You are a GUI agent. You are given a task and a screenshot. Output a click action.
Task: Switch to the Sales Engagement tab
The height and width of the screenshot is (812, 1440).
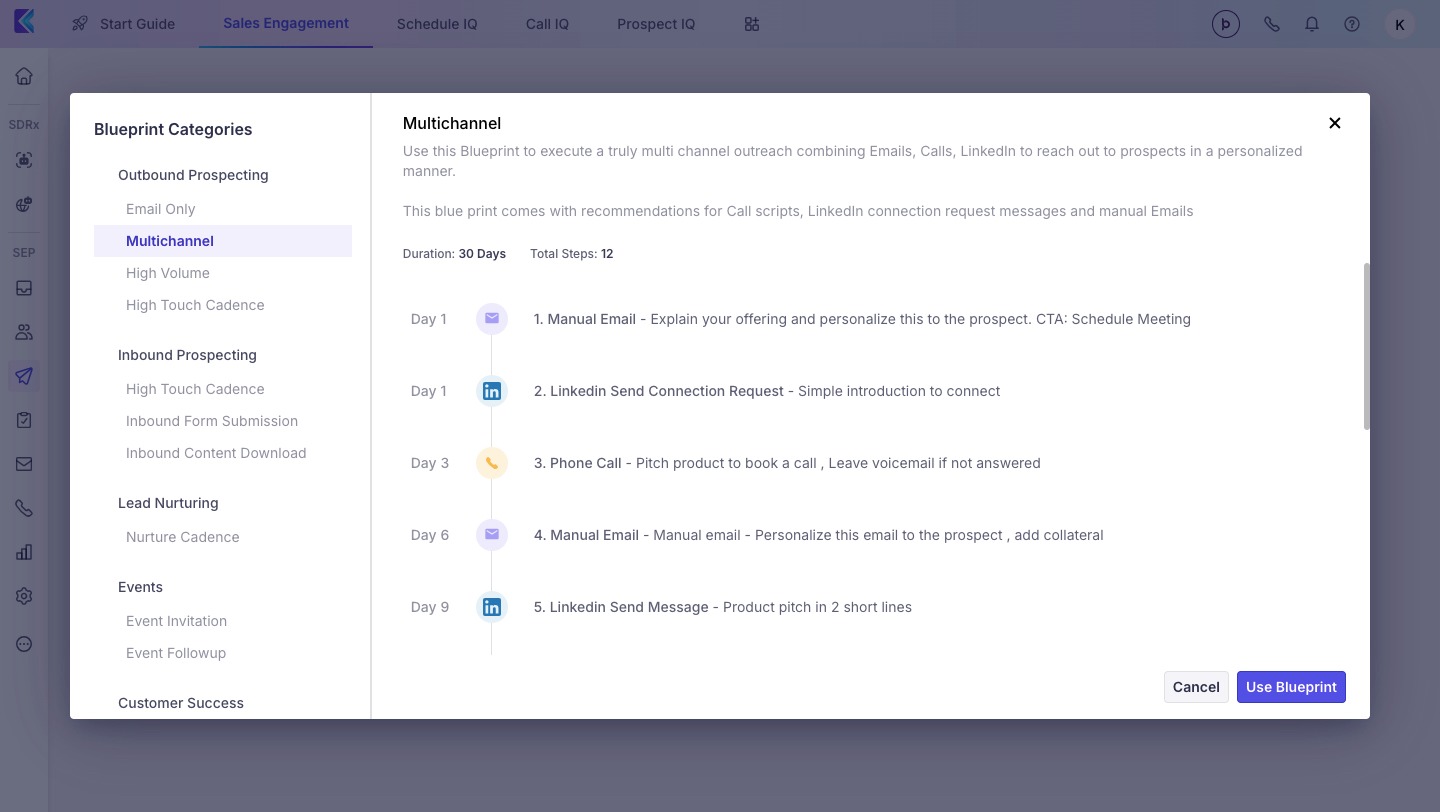(x=286, y=23)
